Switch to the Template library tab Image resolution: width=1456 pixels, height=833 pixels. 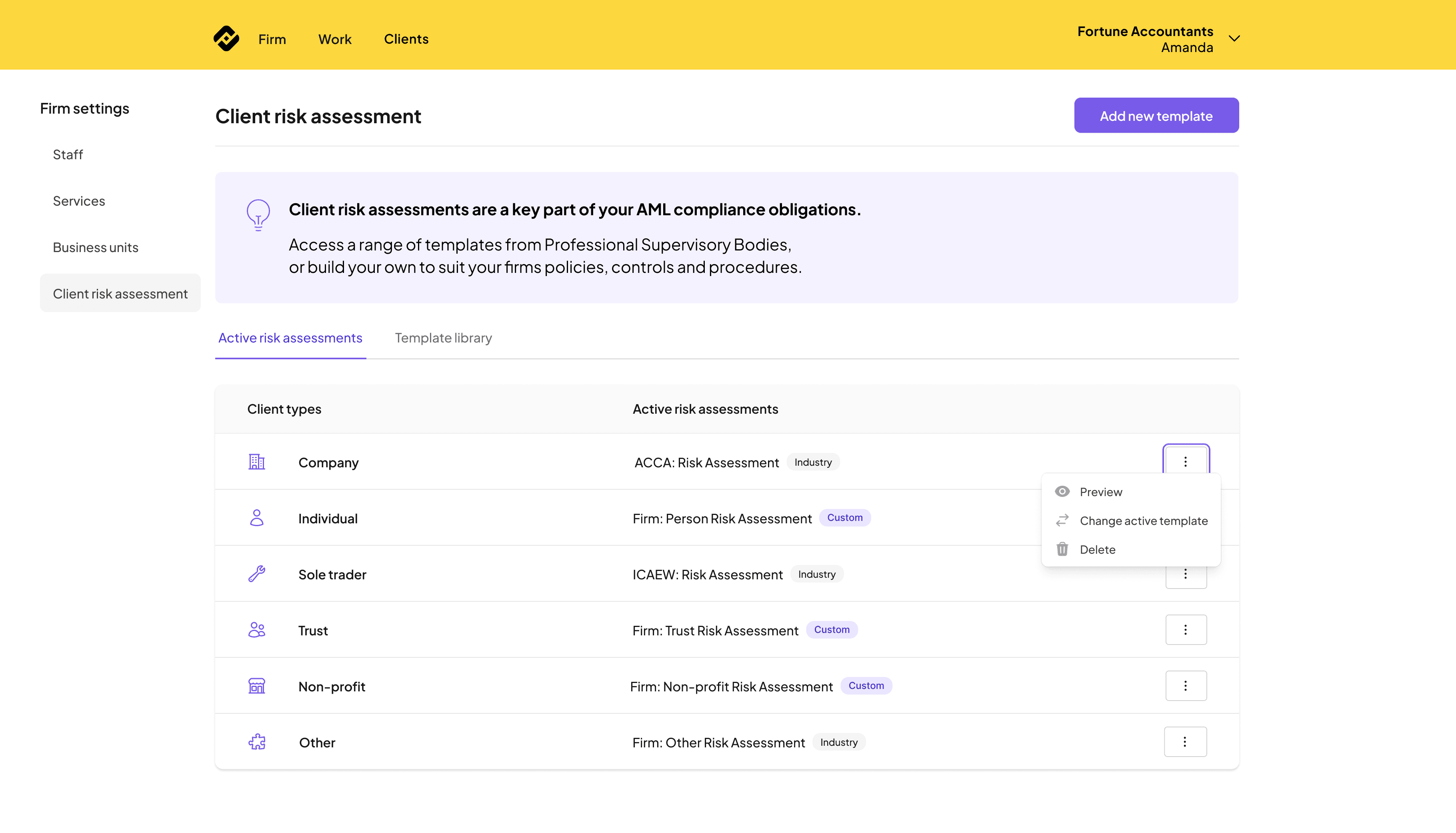[443, 338]
